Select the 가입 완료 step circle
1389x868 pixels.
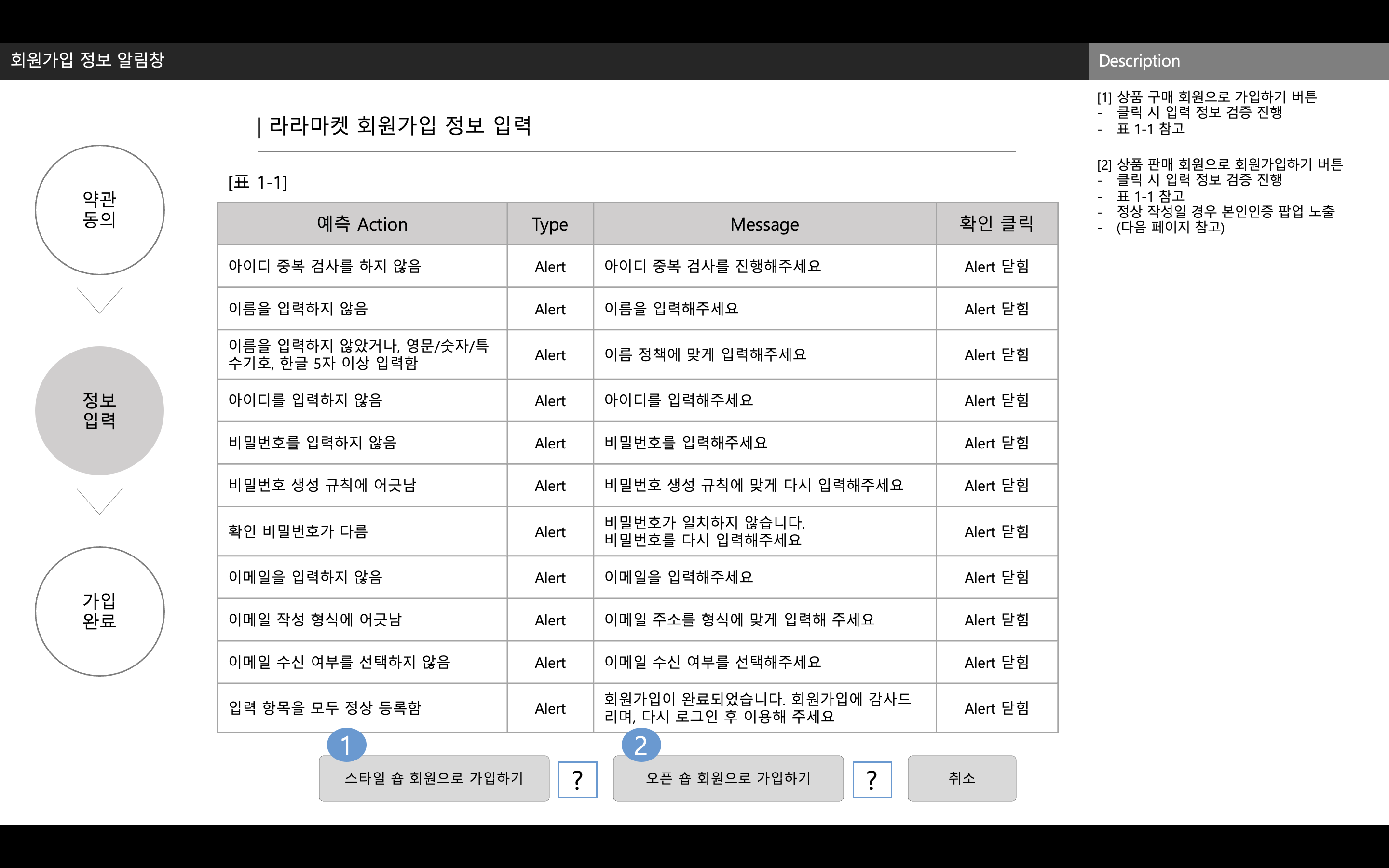pos(99,611)
